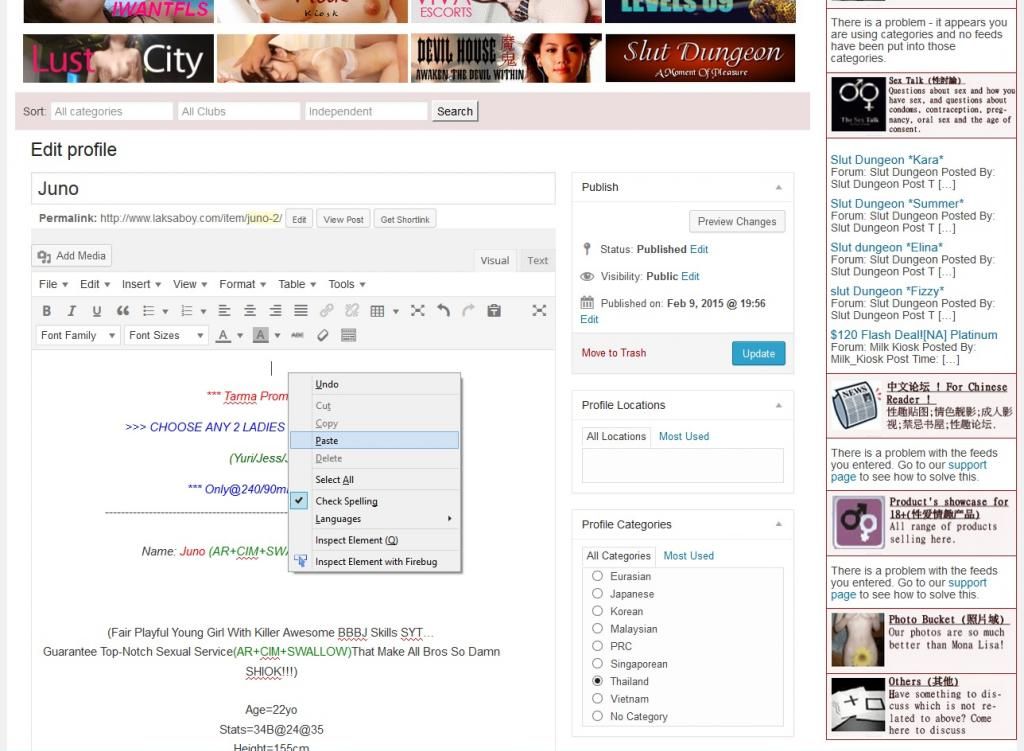Switch to the Text editor tab
The image size is (1024, 751).
tap(537, 261)
